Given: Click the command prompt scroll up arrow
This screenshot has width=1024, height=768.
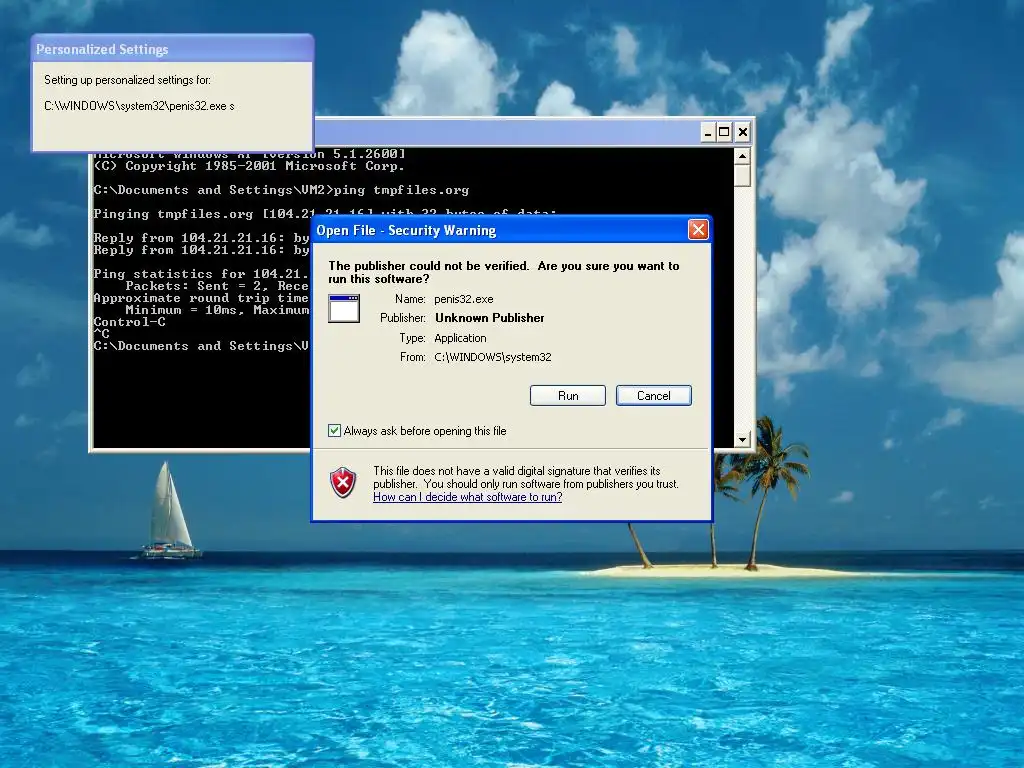Looking at the screenshot, I should 742,156.
